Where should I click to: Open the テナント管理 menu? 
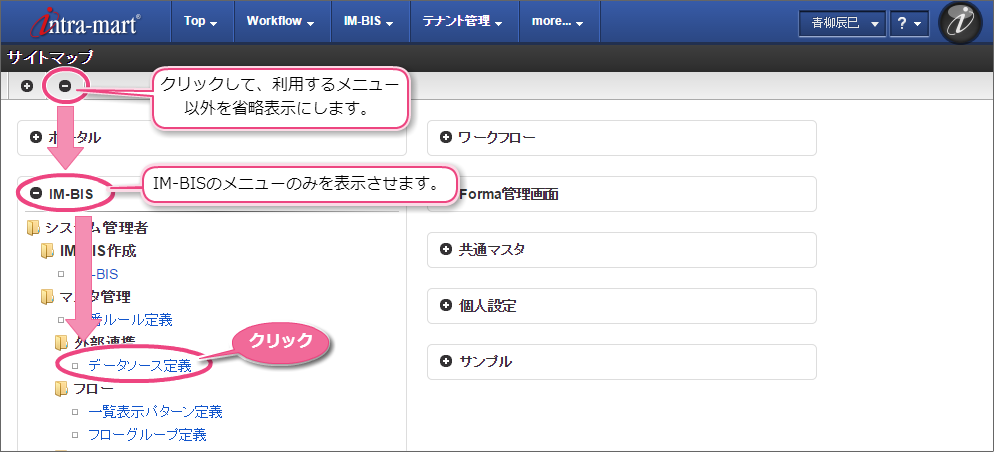click(463, 22)
